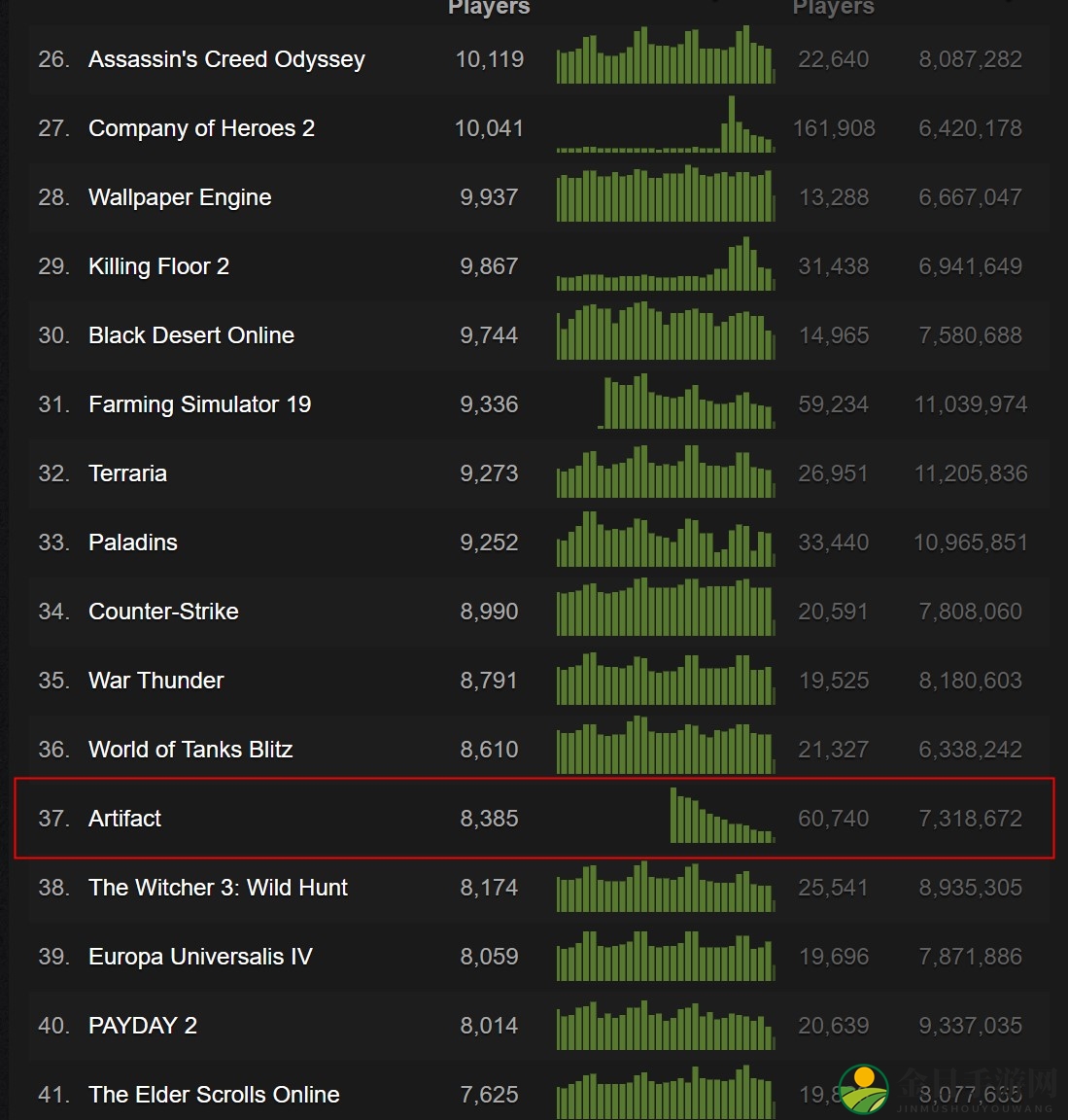Click the Wallpaper Engine player chart

pyautogui.click(x=666, y=193)
